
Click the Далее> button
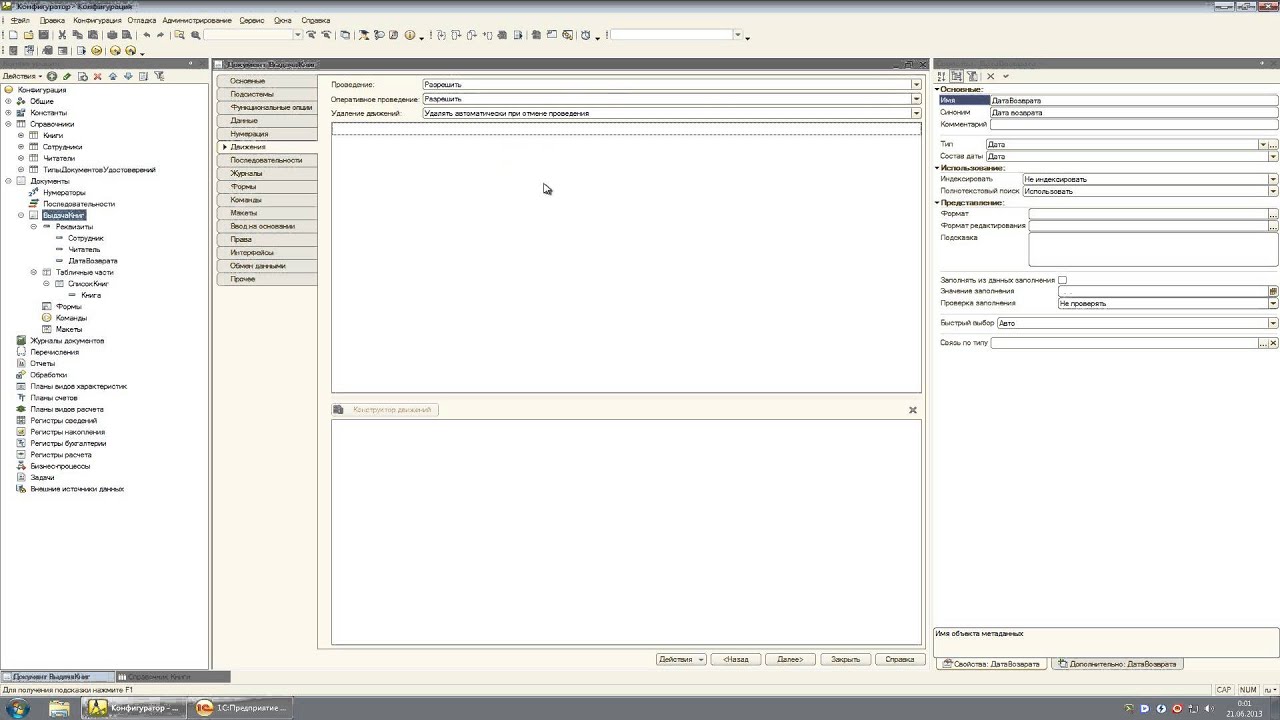[x=790, y=659]
